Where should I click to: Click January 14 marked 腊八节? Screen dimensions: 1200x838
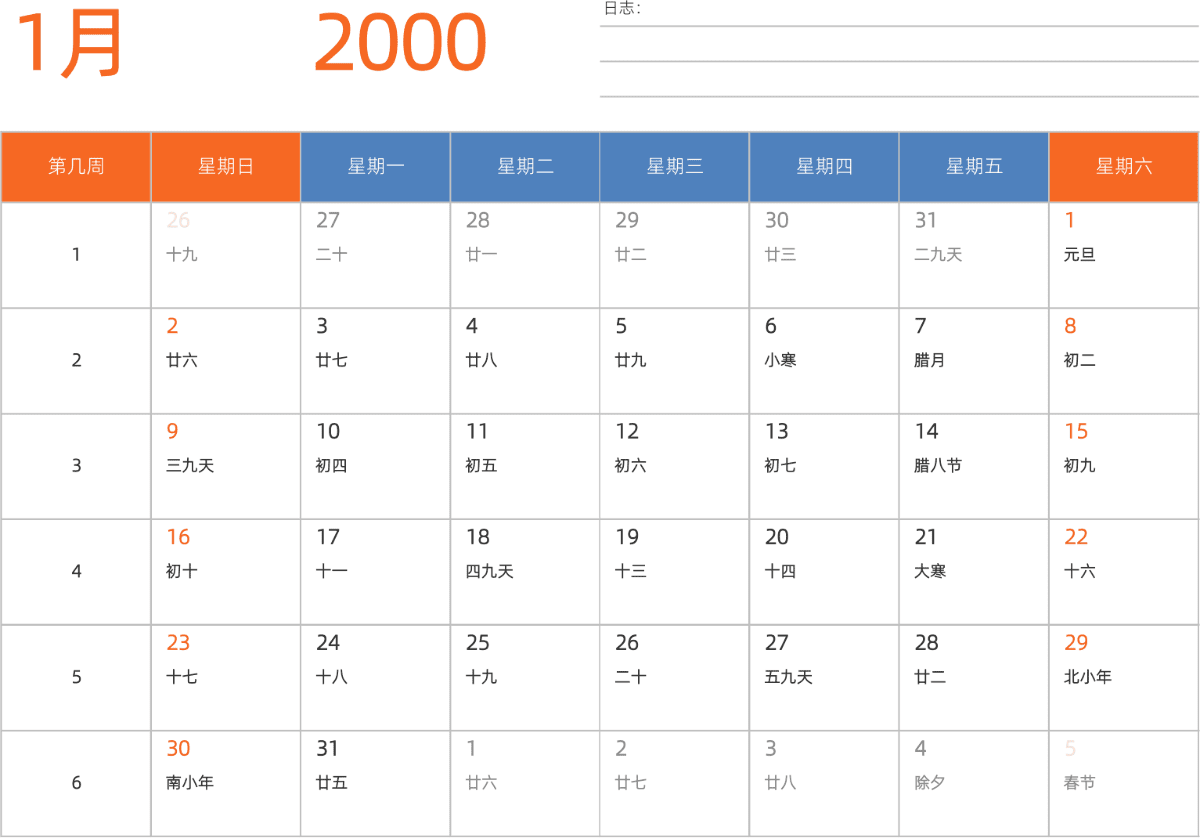tap(974, 466)
